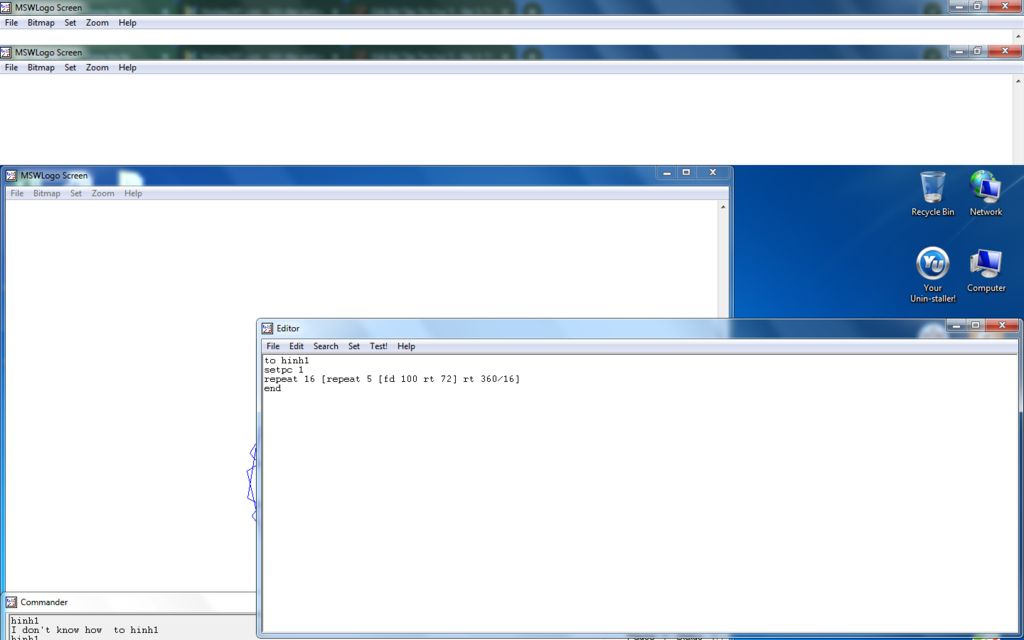This screenshot has height=640, width=1024.
Task: Click the Commander window title bar
Action: 129,602
